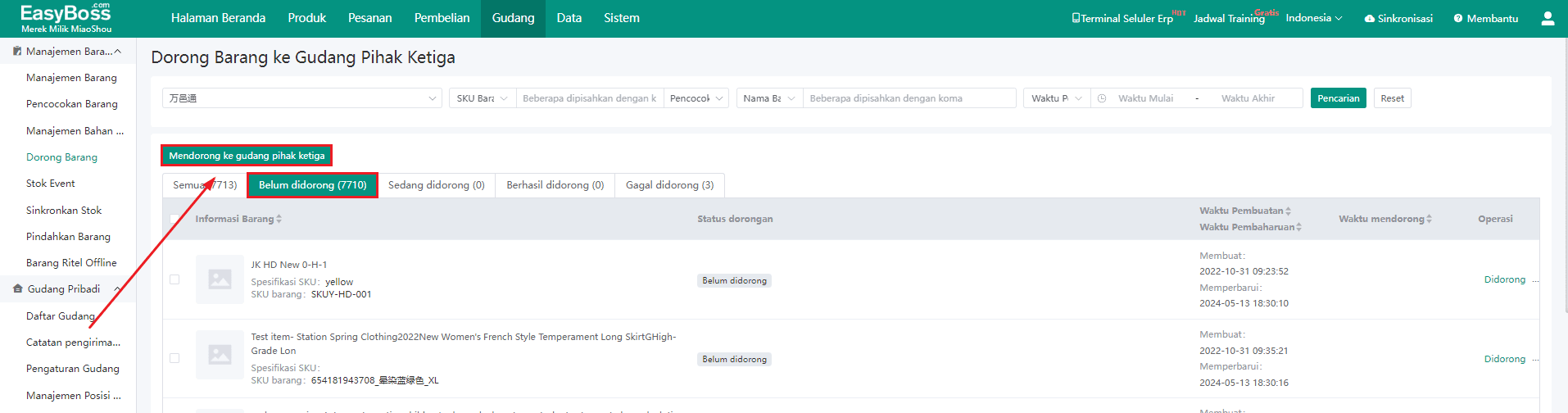Image resolution: width=1568 pixels, height=413 pixels.
Task: Open the Pesanan top menu
Action: 369,18
